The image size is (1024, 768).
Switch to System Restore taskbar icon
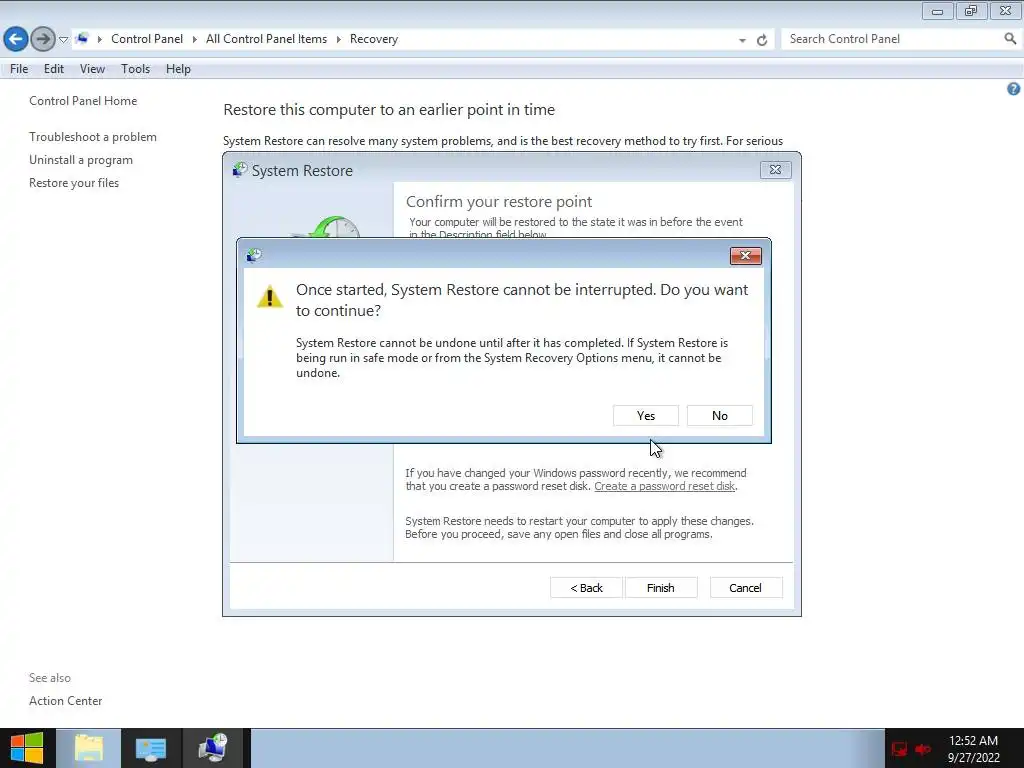[214, 748]
